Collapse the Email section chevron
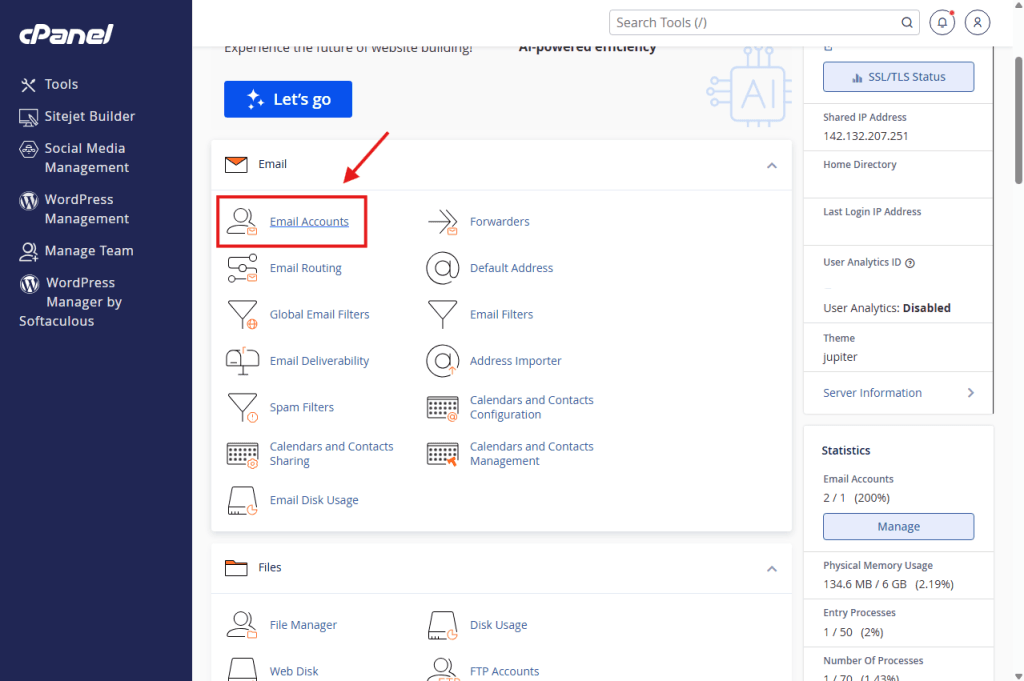Viewport: 1024px width, 681px height. [x=771, y=165]
